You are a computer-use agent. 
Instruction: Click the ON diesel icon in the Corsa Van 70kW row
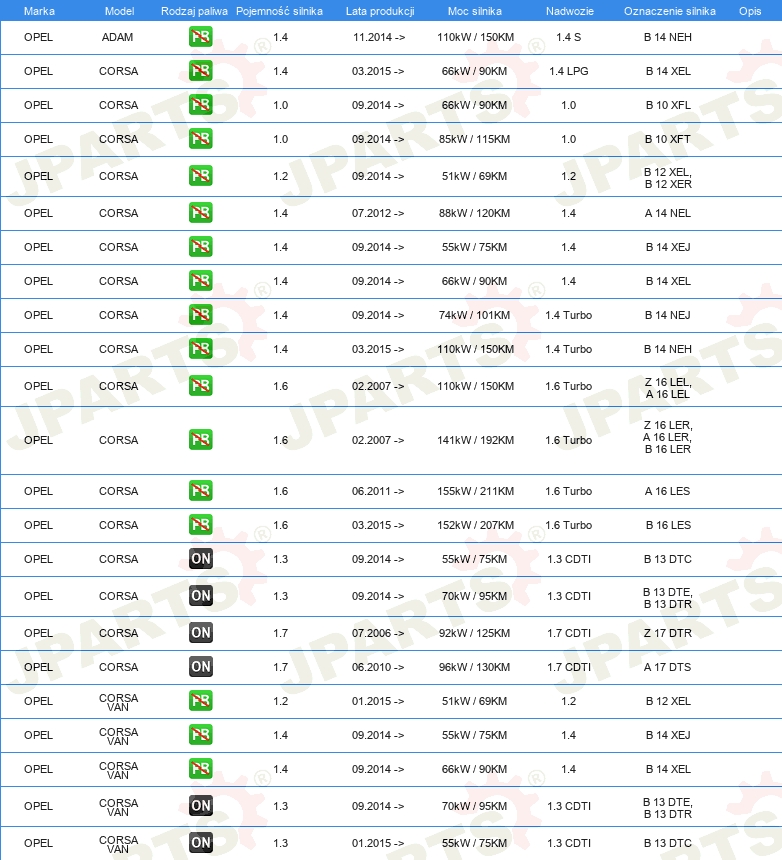200,806
